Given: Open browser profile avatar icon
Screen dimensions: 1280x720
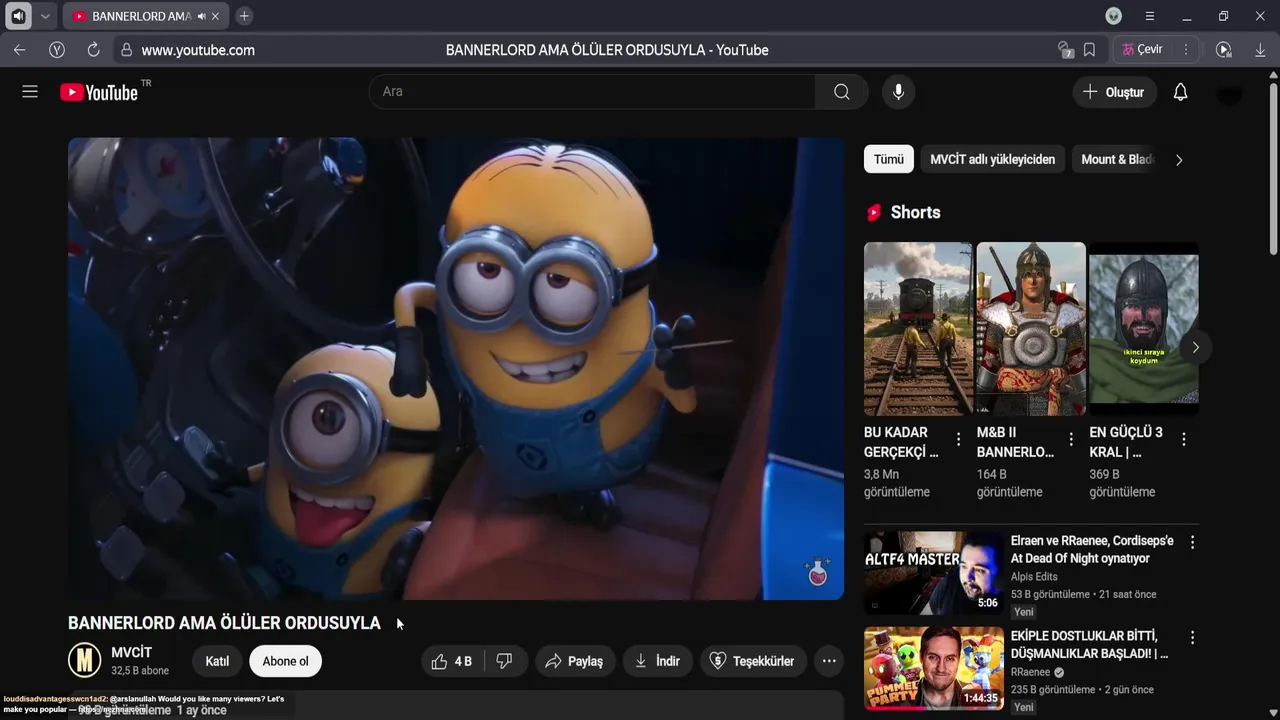Looking at the screenshot, I should click(x=1114, y=17).
